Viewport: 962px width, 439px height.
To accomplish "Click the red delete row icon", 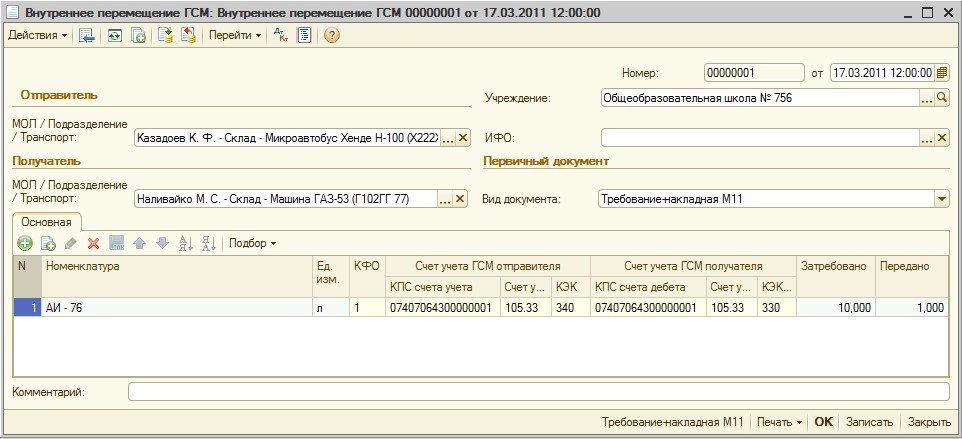I will click(93, 243).
